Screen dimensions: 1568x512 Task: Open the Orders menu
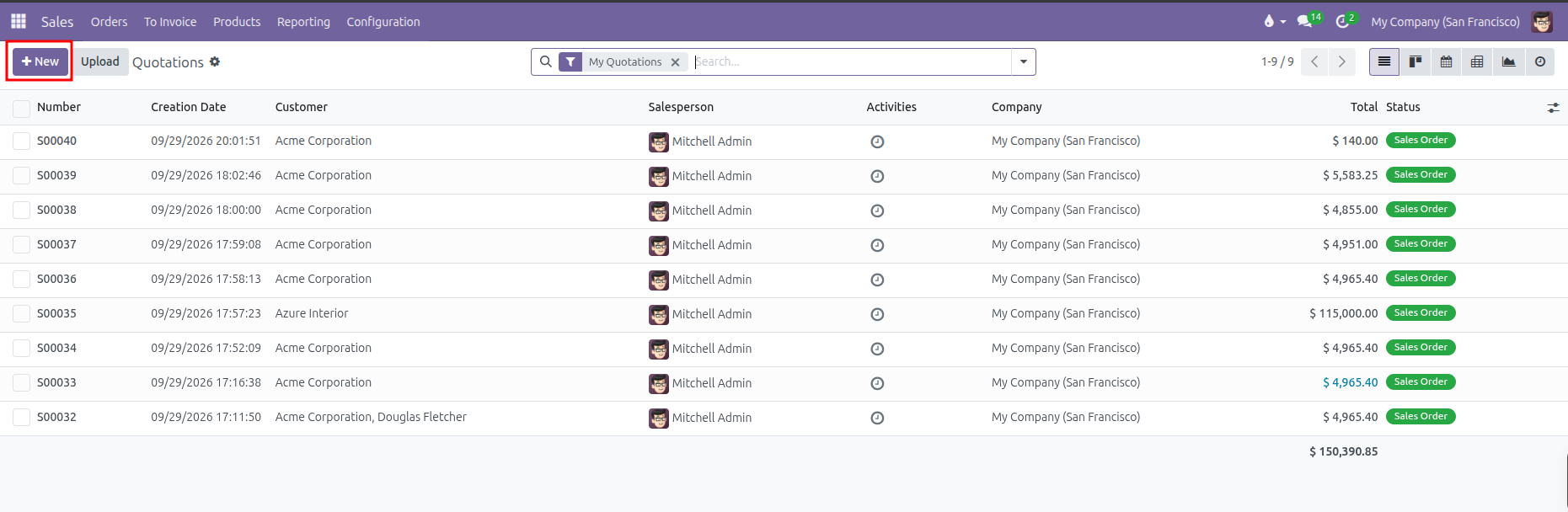[x=110, y=22]
